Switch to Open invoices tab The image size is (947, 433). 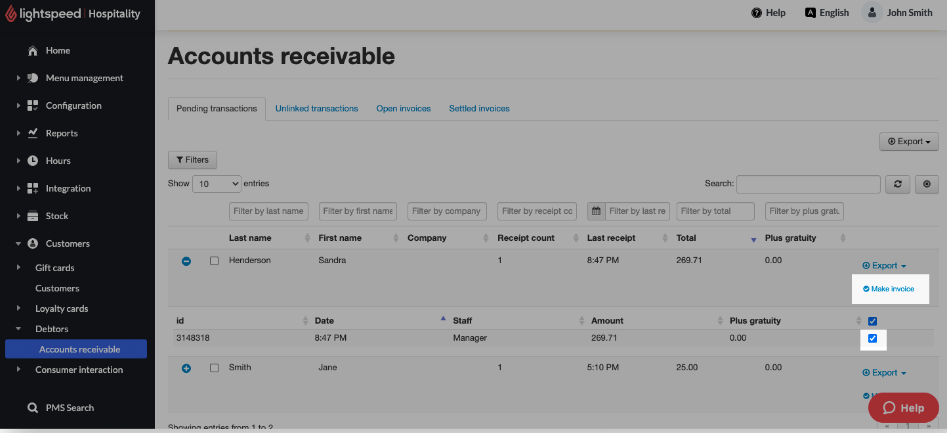(403, 109)
